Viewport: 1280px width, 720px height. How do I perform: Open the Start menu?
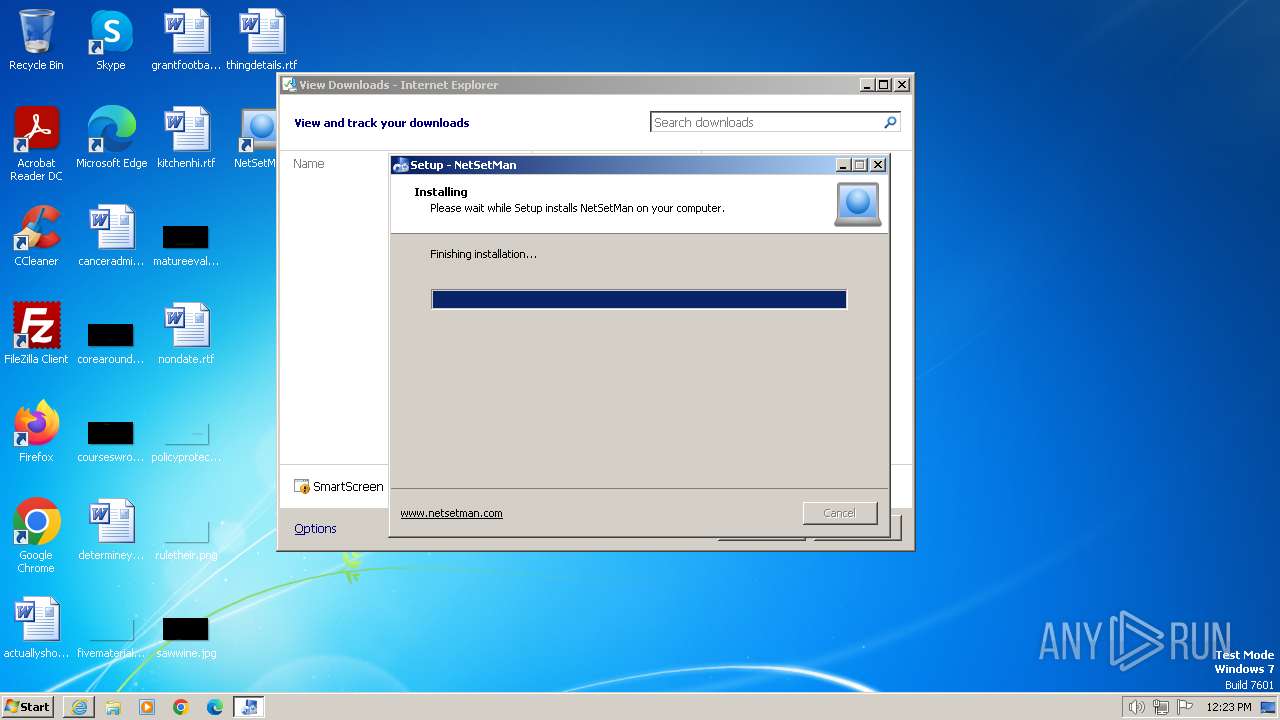[x=28, y=707]
